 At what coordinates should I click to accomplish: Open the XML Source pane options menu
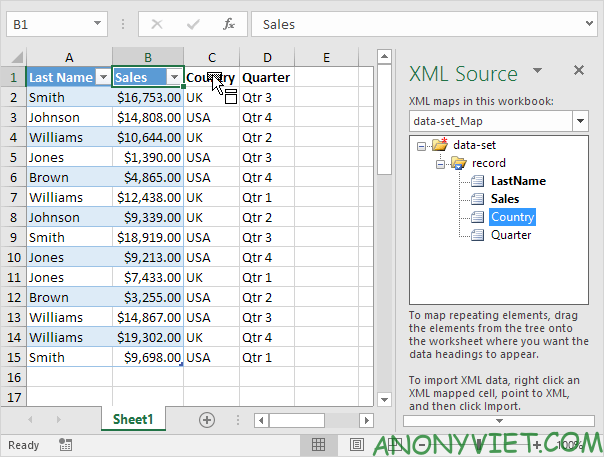537,71
